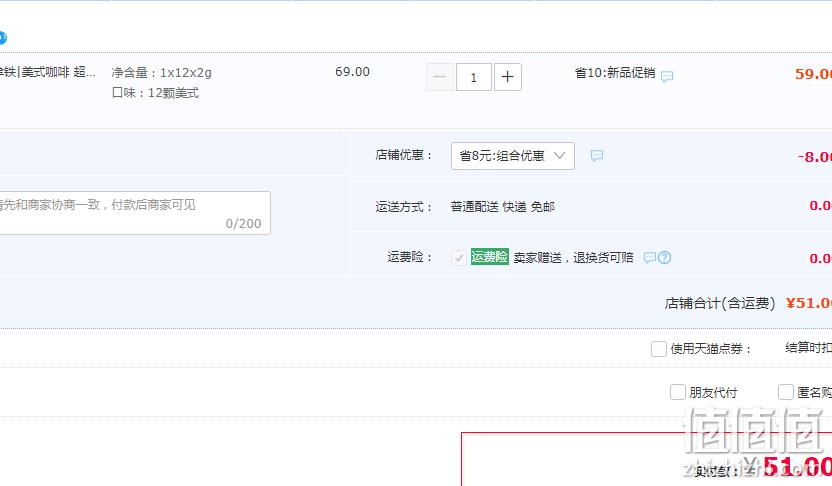The image size is (832, 486).
Task: Increase quantity with the plus button
Action: pyautogui.click(x=508, y=77)
